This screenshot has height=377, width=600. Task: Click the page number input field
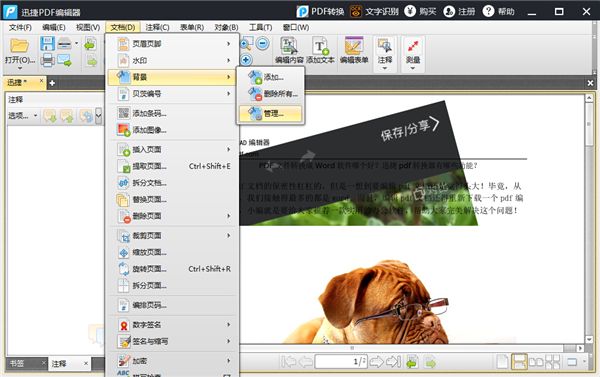tap(341, 362)
